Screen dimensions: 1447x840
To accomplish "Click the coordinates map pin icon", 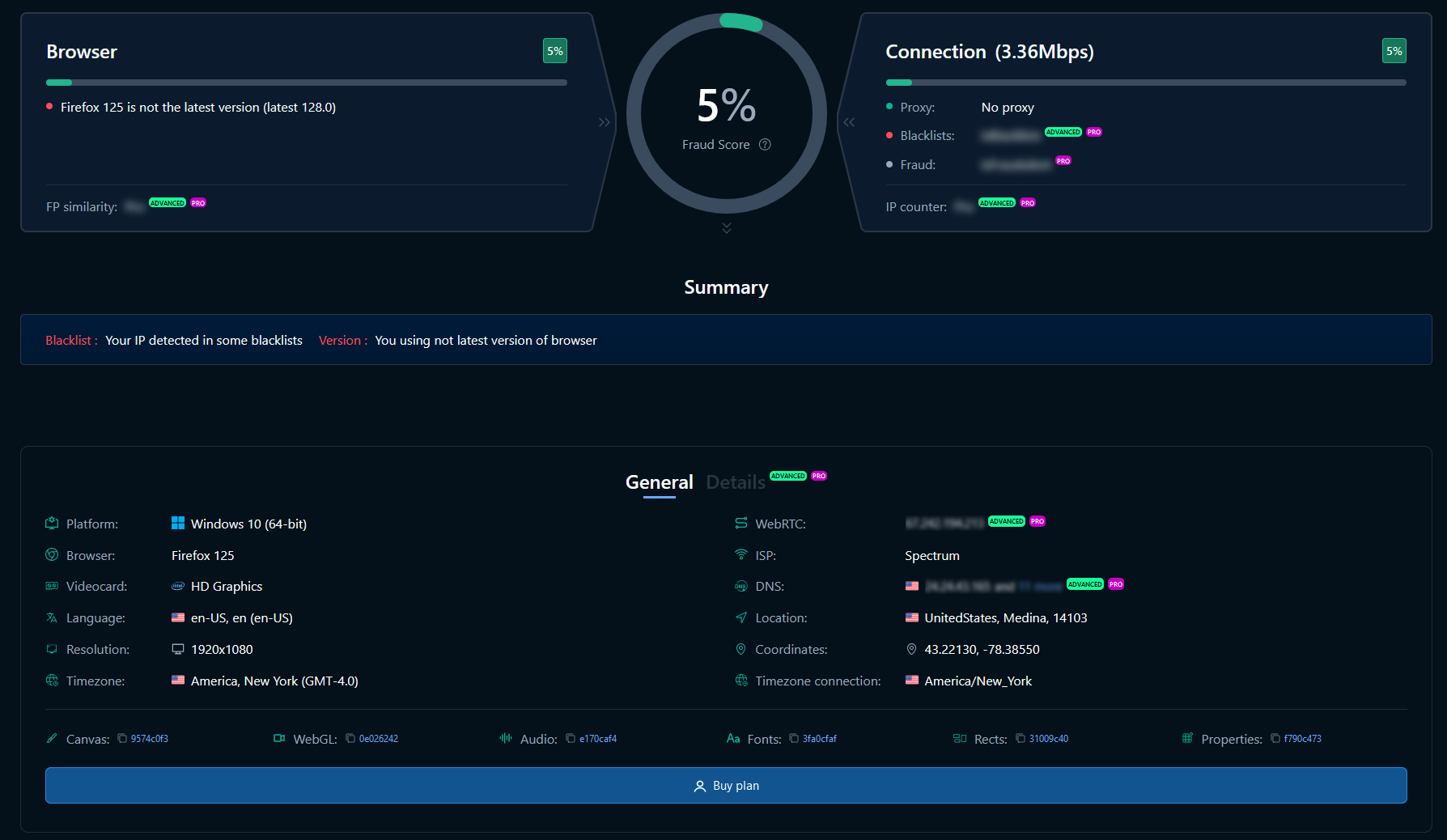I will [x=911, y=649].
